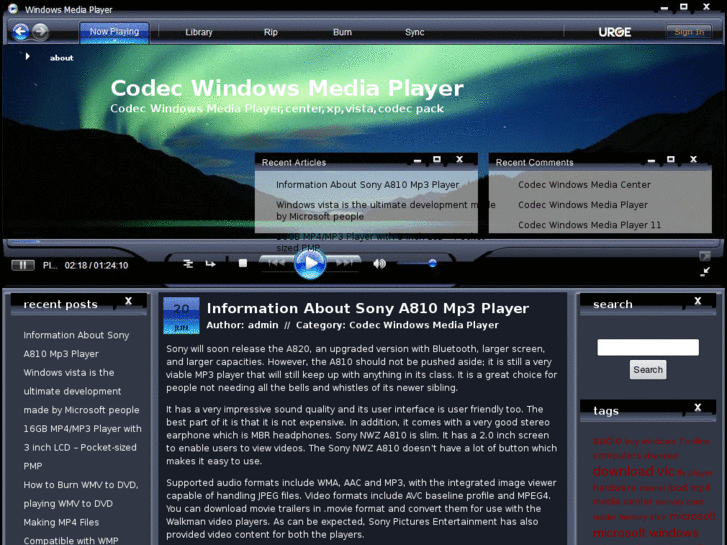Close the tags sidebar widget

[697, 408]
